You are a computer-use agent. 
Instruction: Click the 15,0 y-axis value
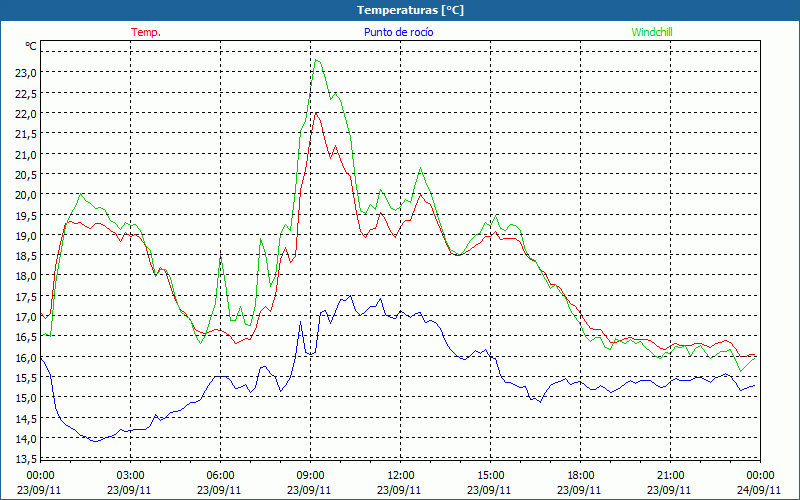coord(26,398)
